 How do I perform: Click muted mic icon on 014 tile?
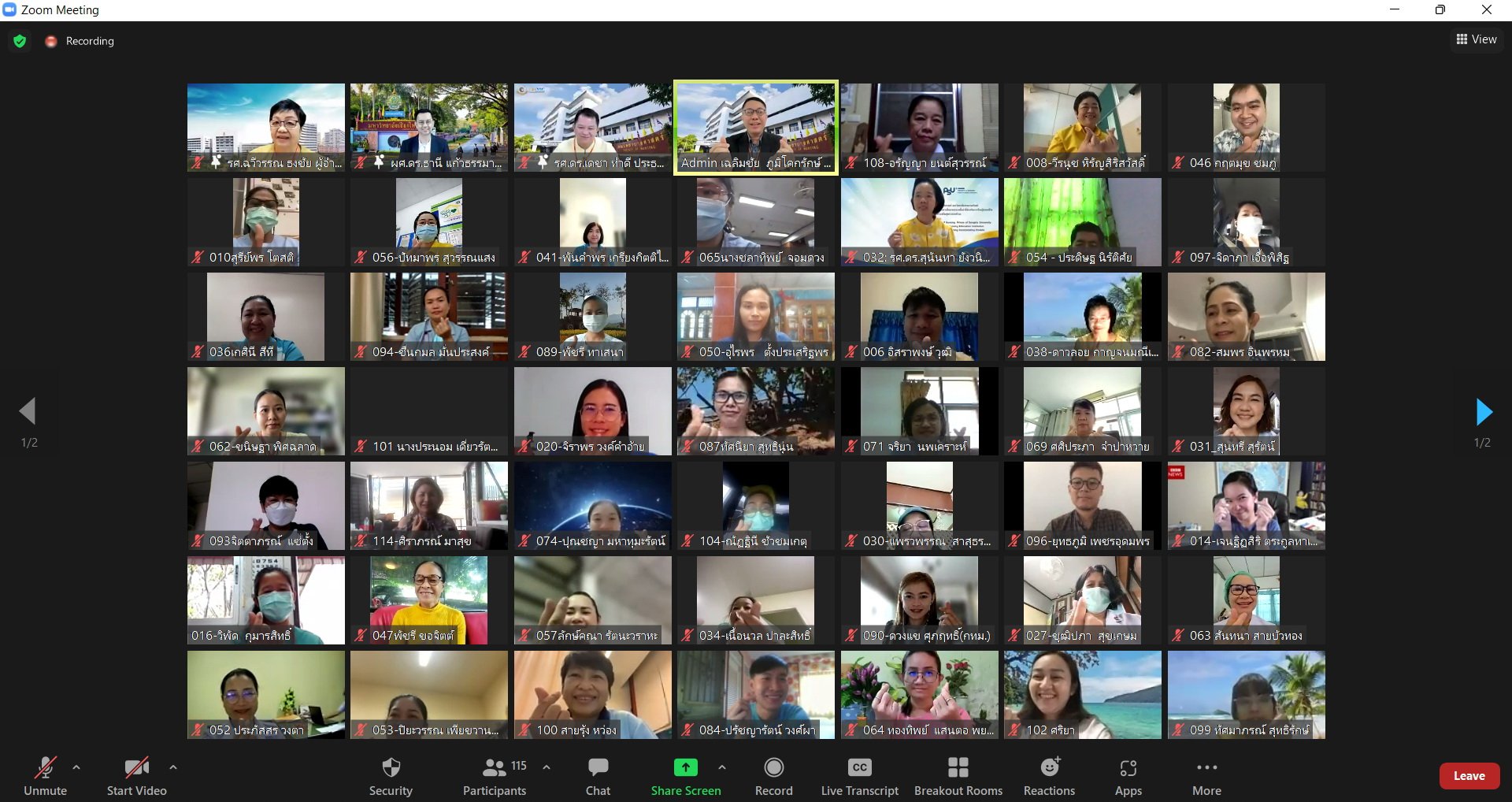point(1178,541)
